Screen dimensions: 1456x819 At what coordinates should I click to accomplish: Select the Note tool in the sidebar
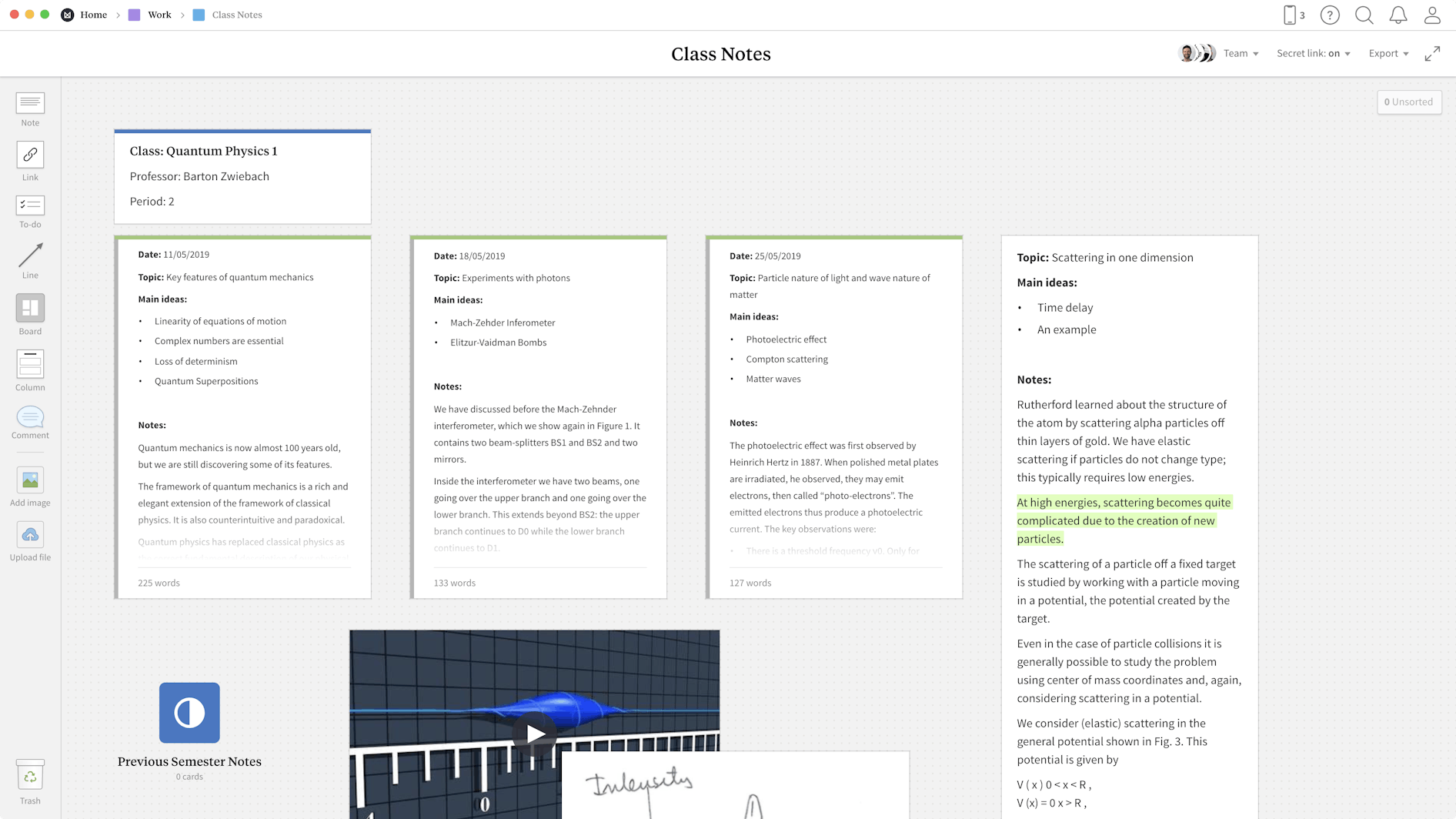30,108
